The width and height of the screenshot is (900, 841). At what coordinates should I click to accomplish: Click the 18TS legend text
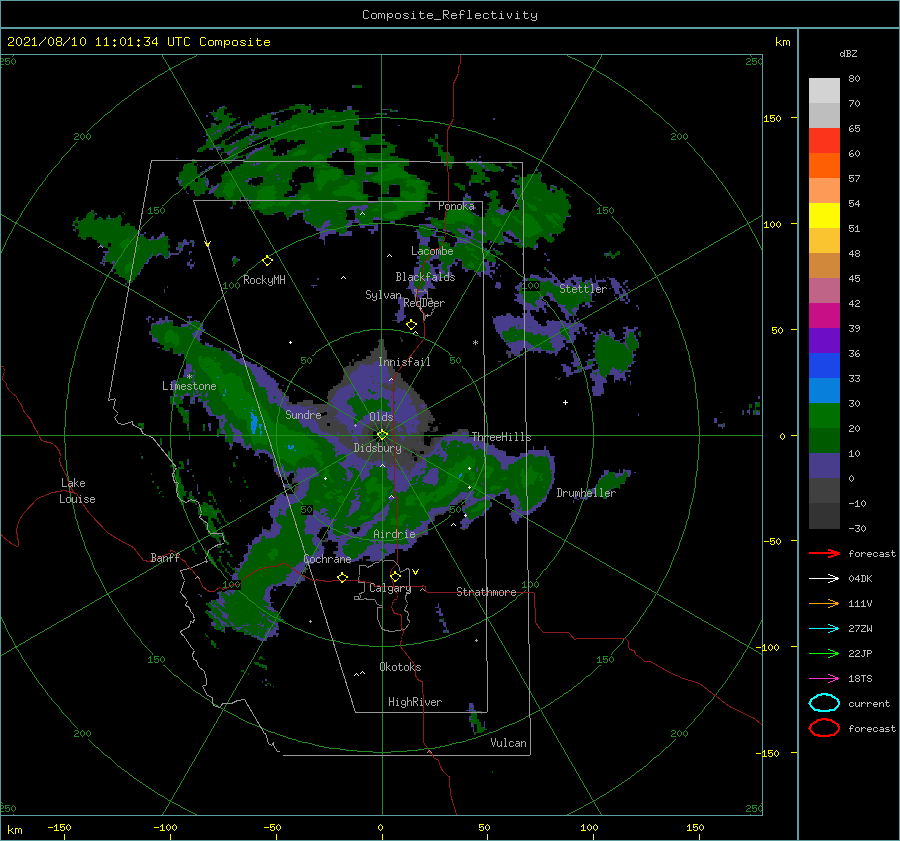point(860,679)
